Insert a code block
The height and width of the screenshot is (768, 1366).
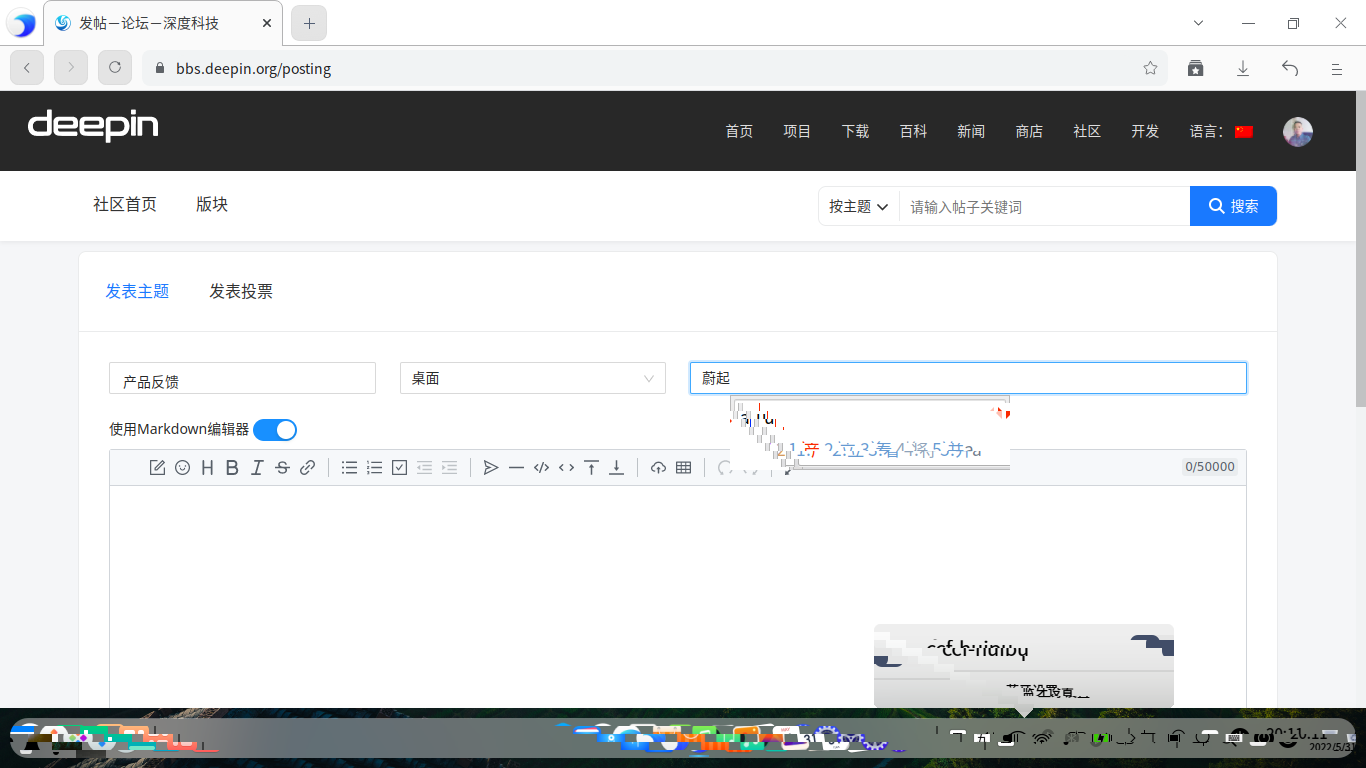pyautogui.click(x=541, y=467)
